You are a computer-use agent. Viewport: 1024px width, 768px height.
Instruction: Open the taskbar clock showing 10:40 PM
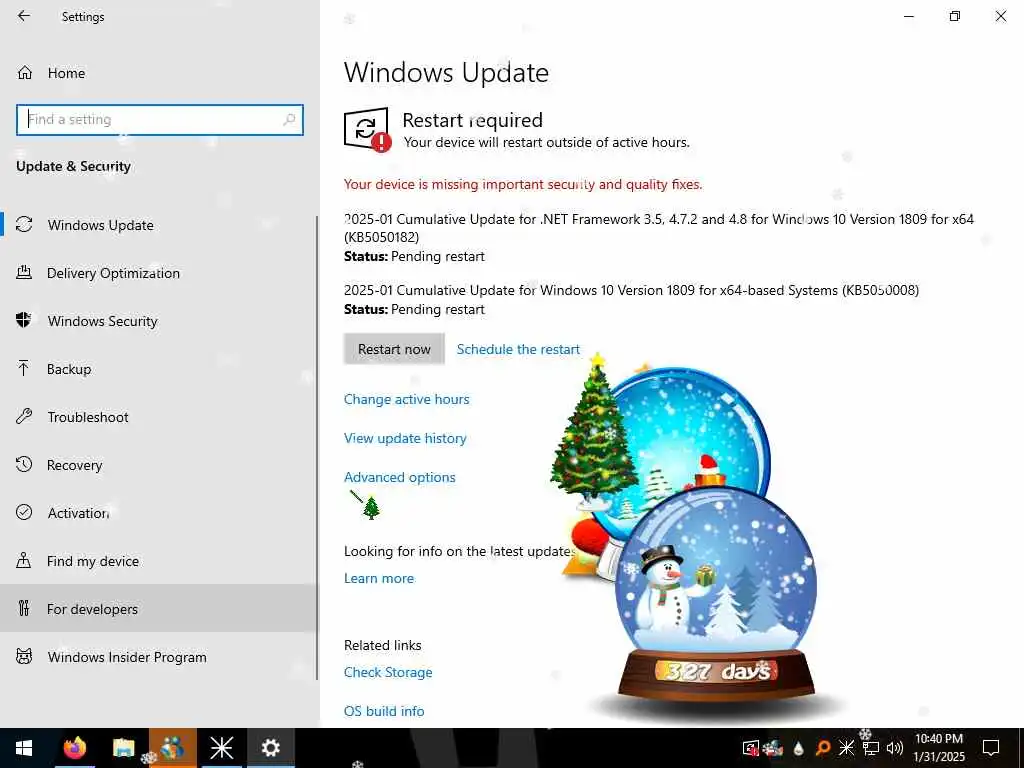[938, 748]
